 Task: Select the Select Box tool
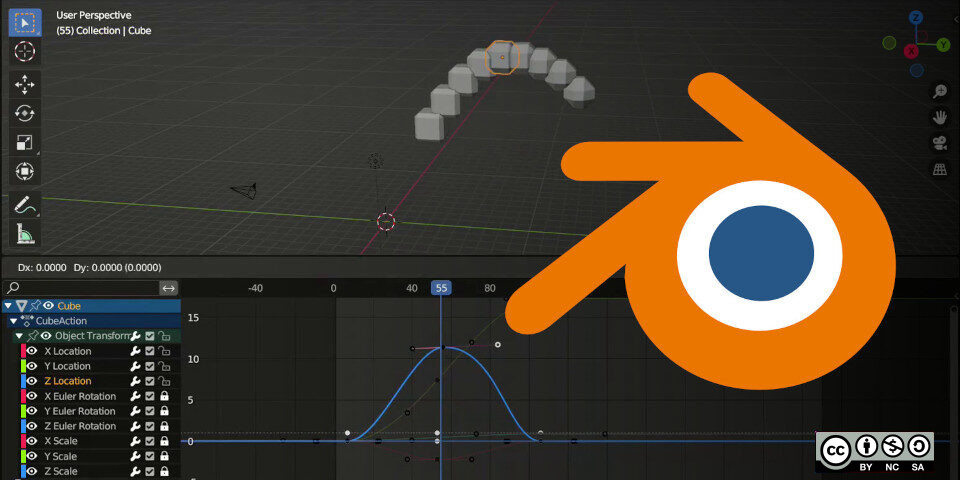click(25, 22)
